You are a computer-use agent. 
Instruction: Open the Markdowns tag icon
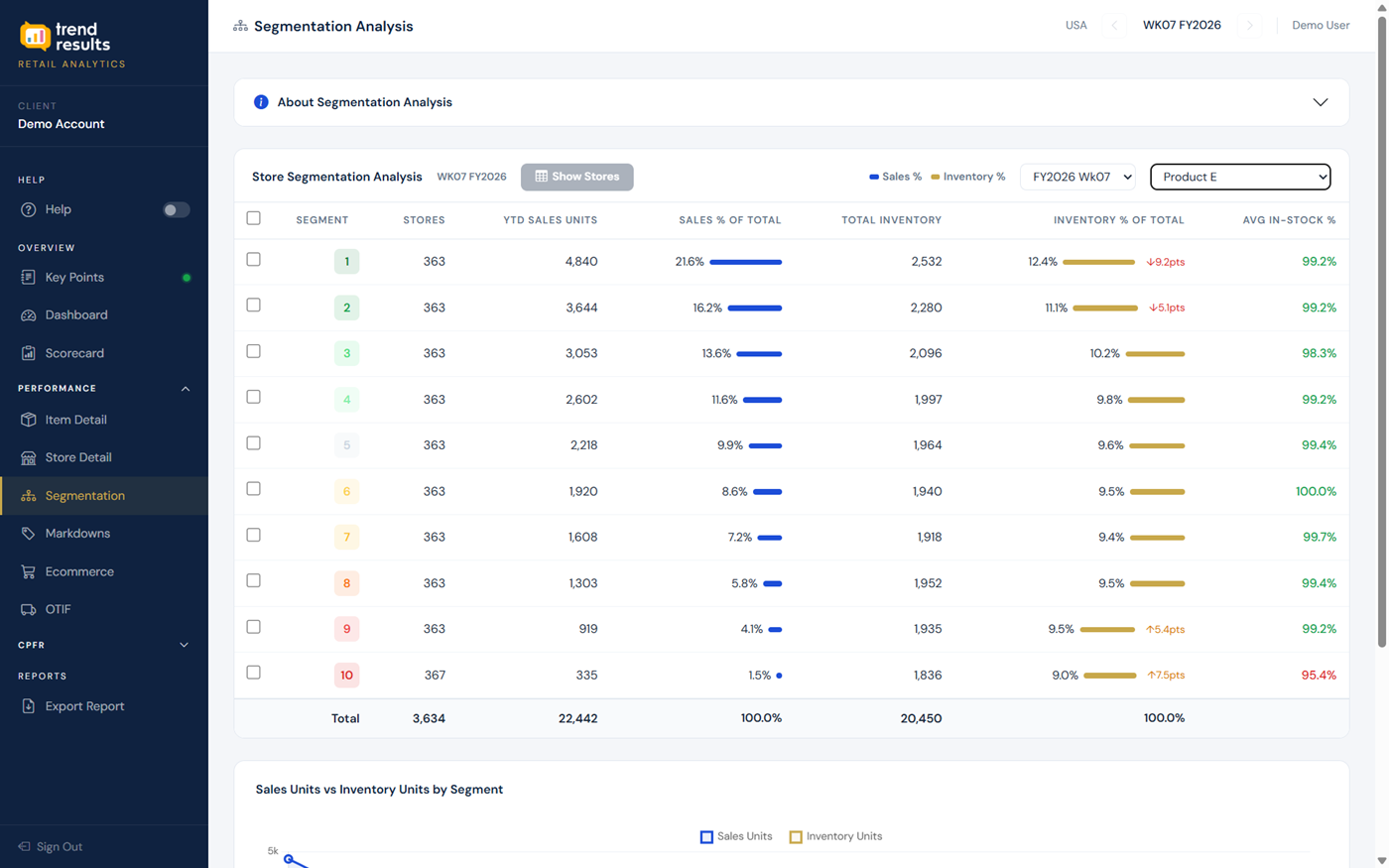[x=28, y=534]
